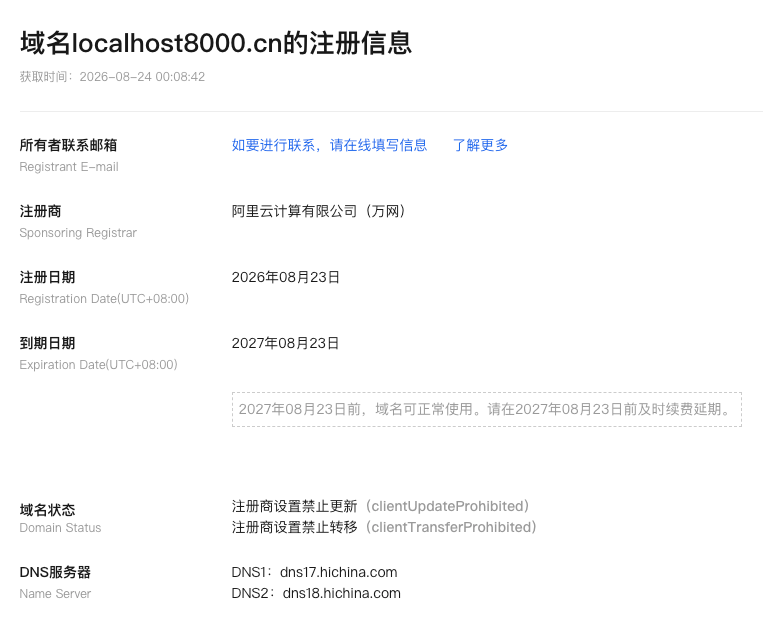
Task: Click the dashed renewal notice box
Action: [x=487, y=409]
